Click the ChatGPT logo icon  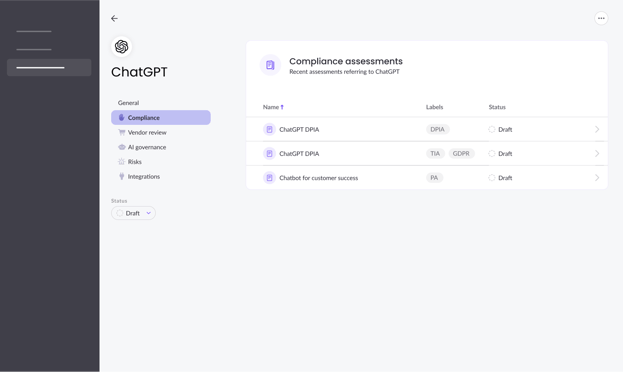(122, 46)
